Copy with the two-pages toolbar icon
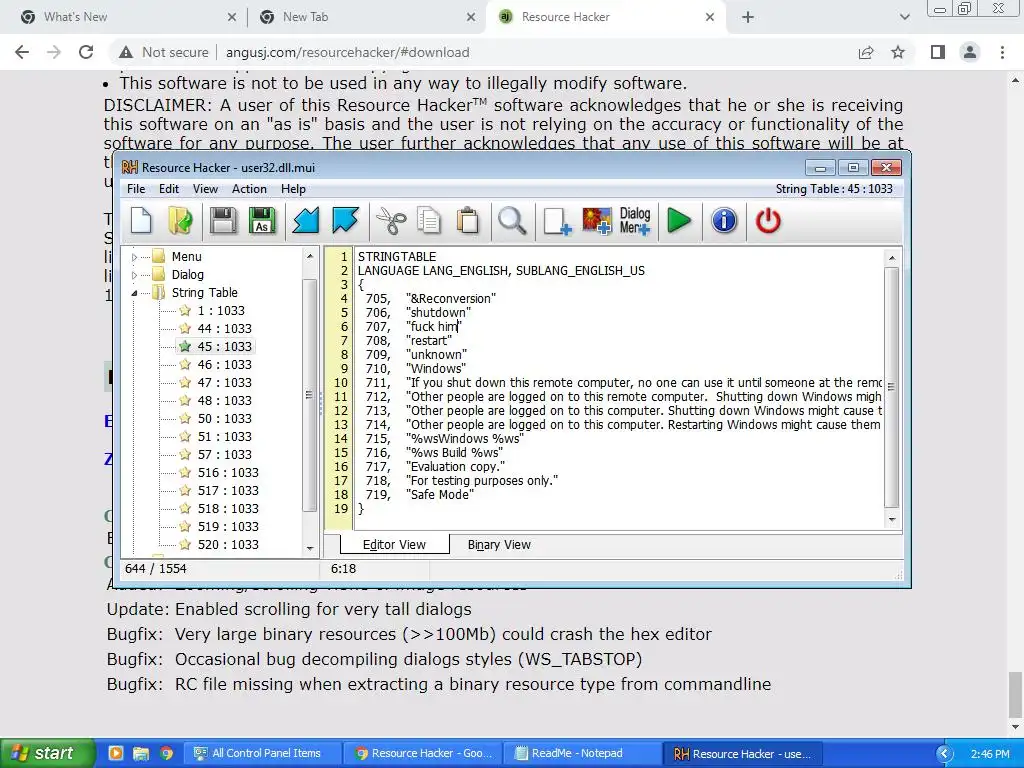 429,220
